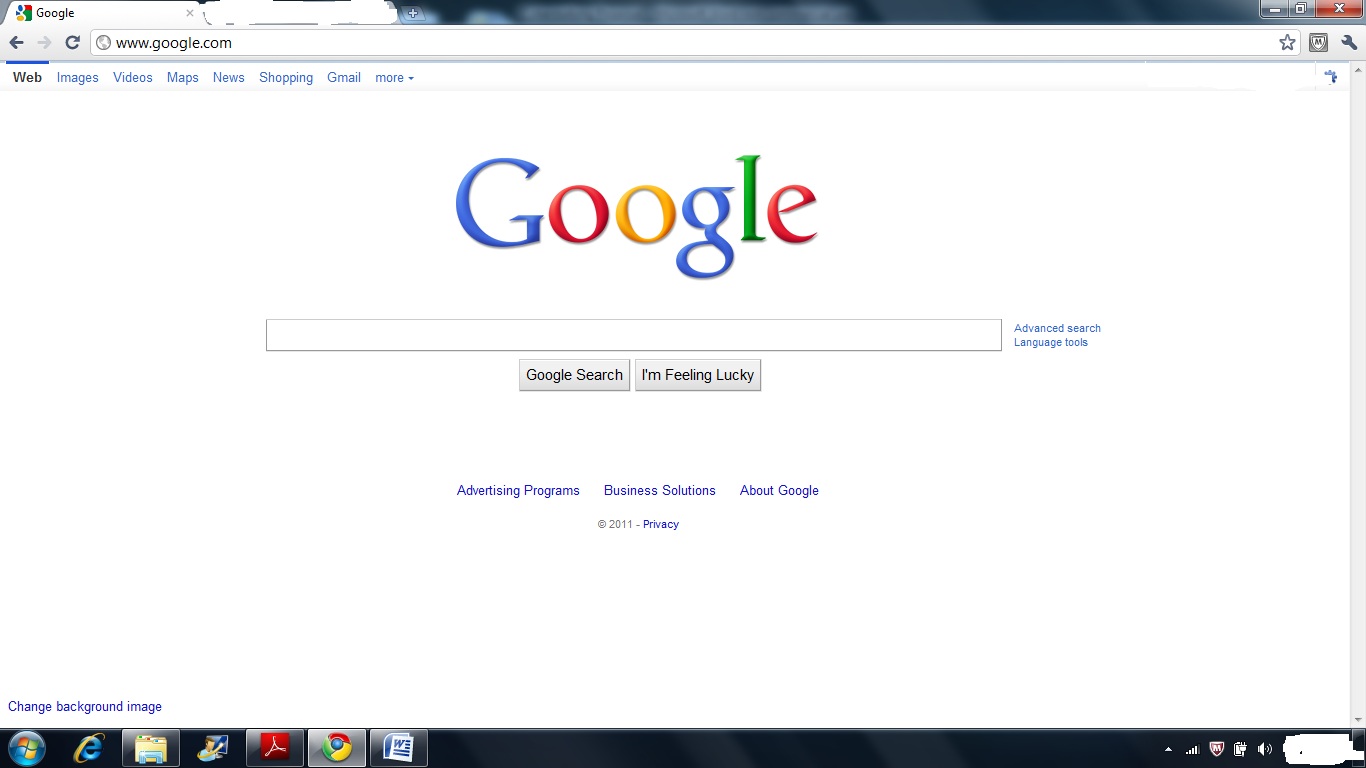
Task: Go back with the browser back arrow
Action: [x=16, y=43]
